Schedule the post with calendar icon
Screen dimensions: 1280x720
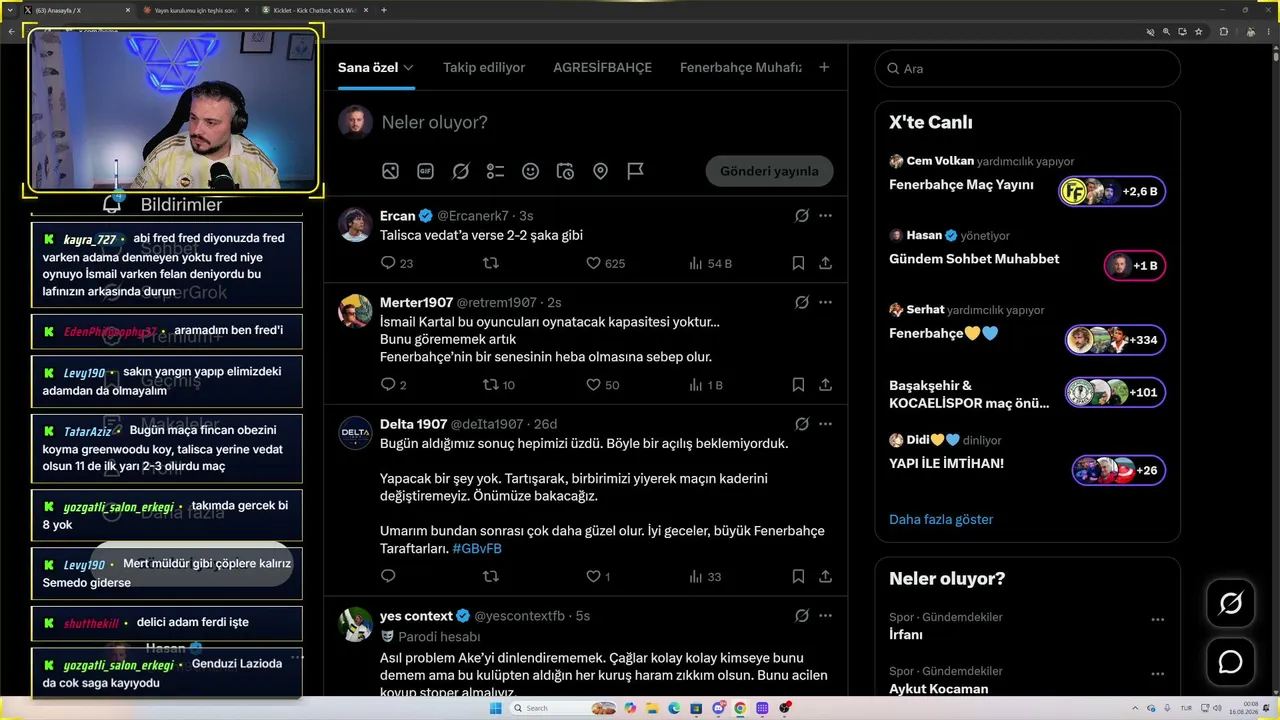click(x=565, y=171)
